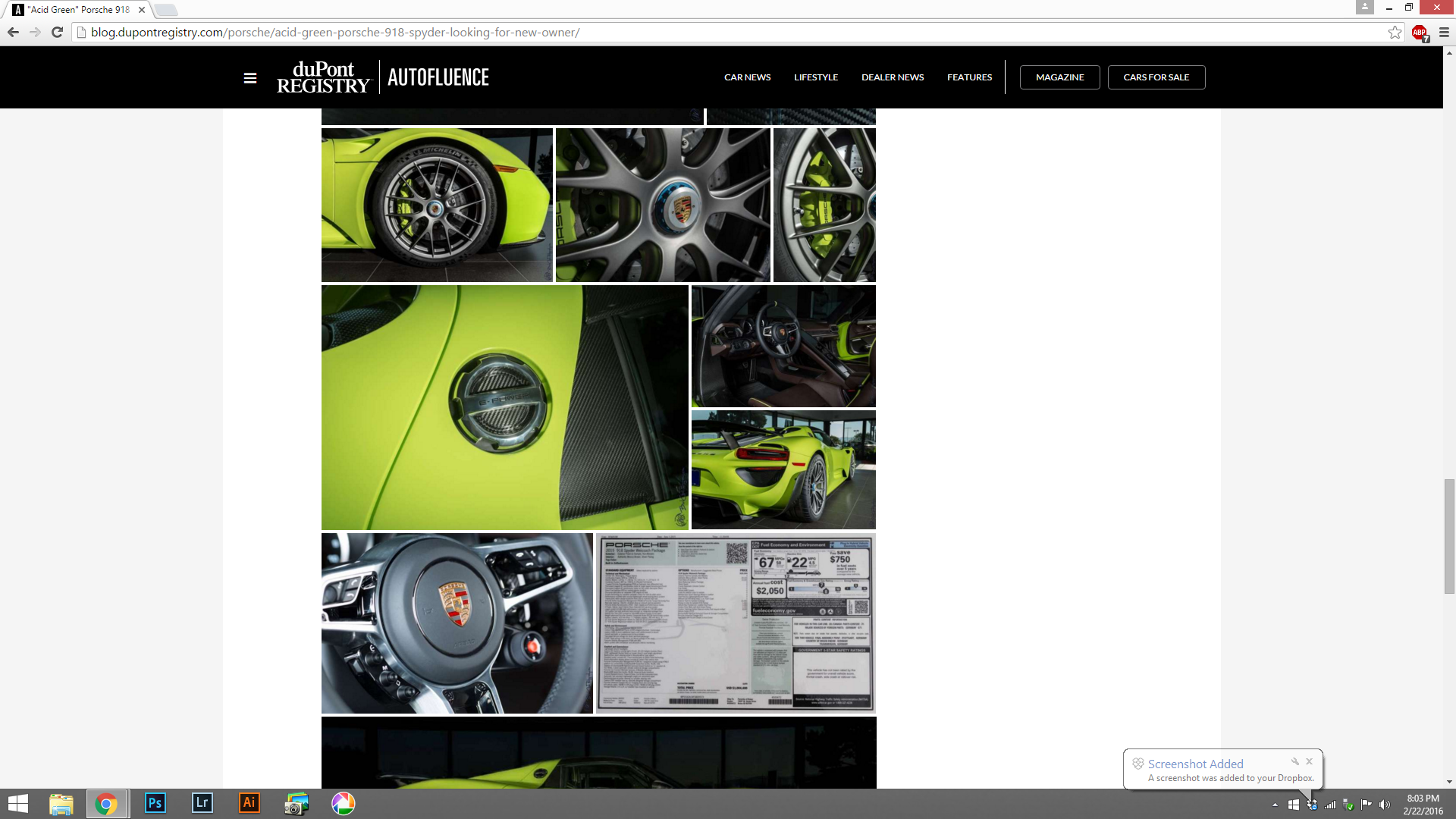Open the AdBlock Plus extension icon
Image resolution: width=1456 pixels, height=819 pixels.
[1420, 33]
